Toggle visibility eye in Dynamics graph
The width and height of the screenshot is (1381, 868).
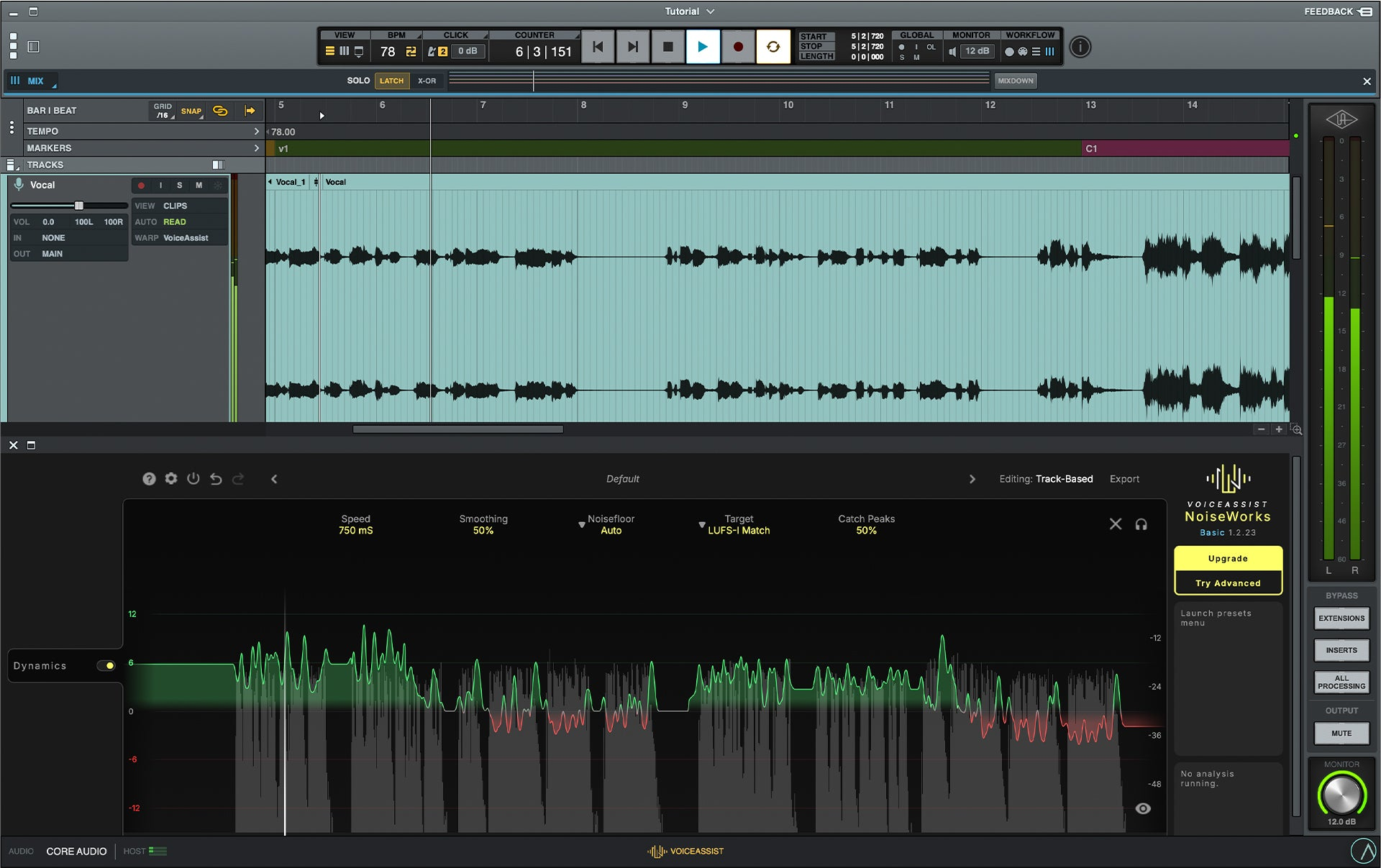click(1143, 809)
